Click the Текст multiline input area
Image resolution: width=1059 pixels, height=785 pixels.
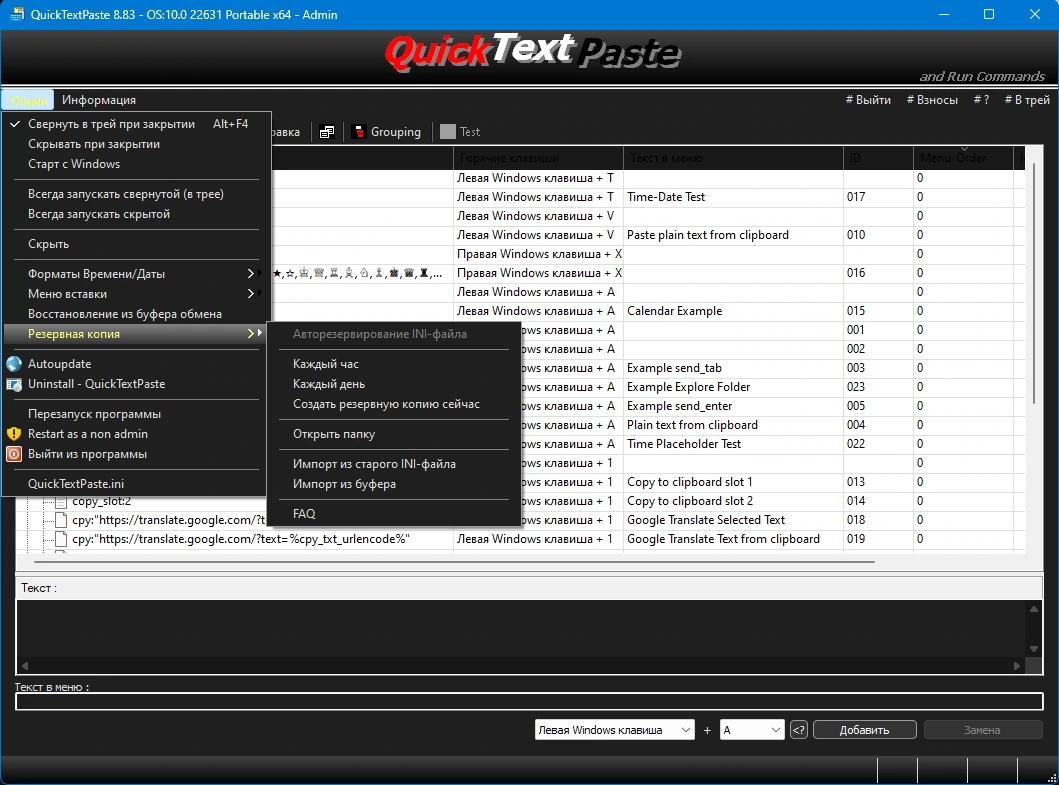click(521, 630)
